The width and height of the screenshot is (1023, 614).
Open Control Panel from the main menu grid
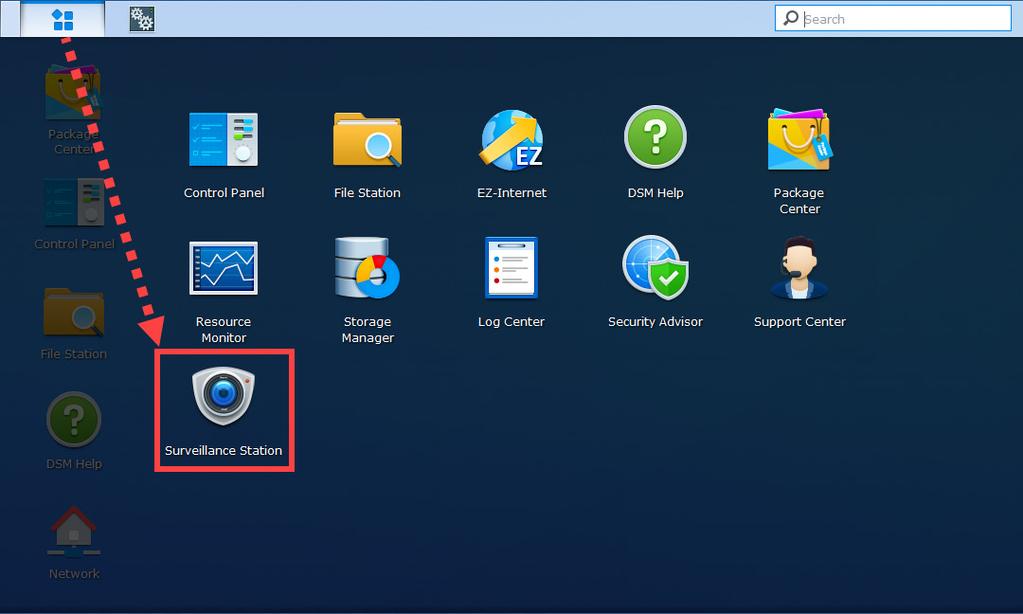click(x=224, y=155)
